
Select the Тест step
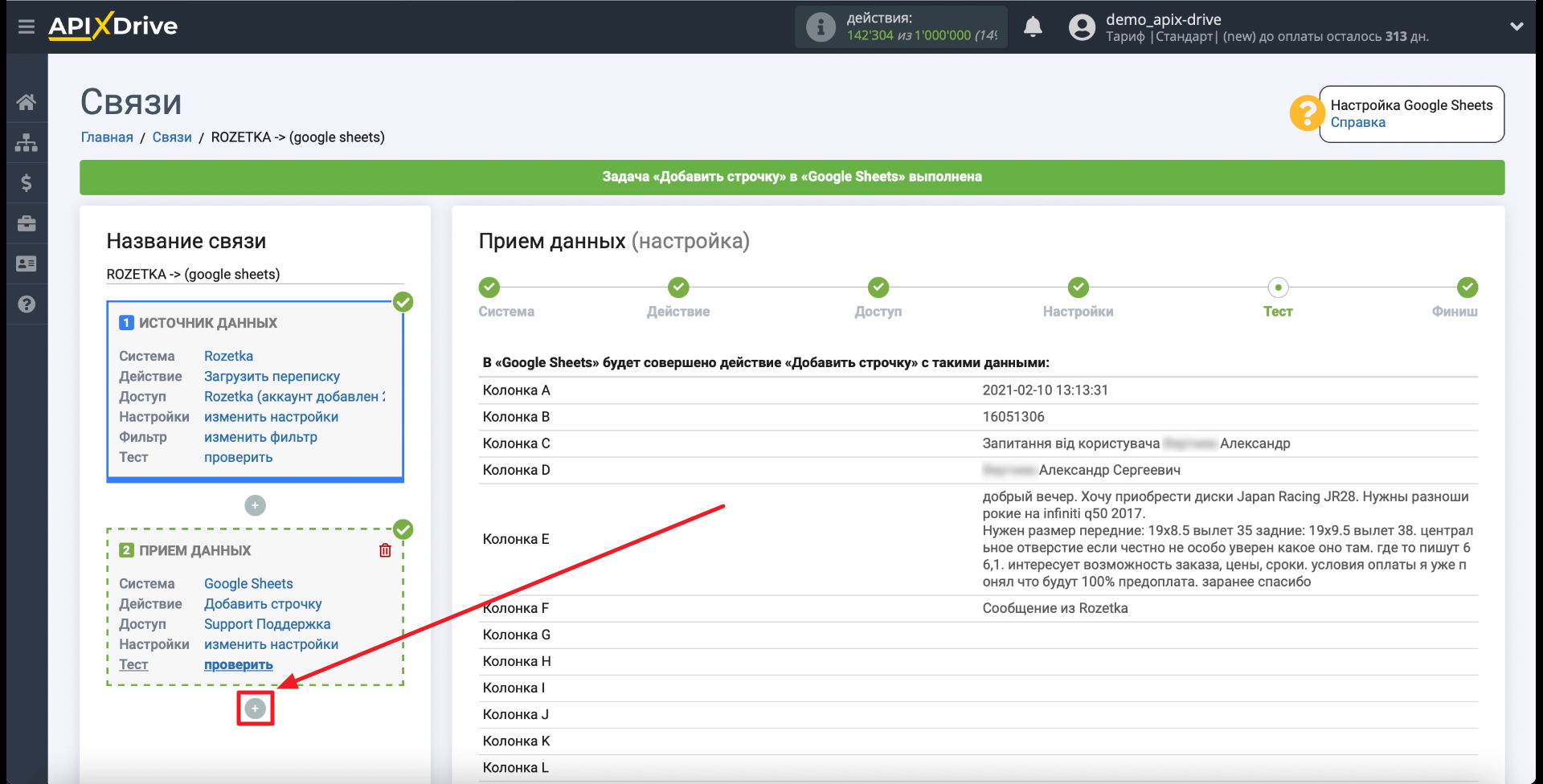(x=1278, y=288)
